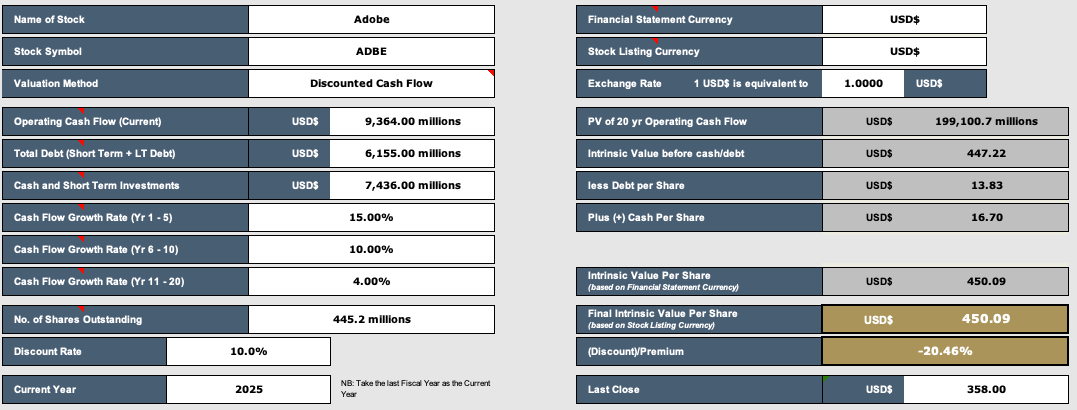Click USD$ unit beside Total Debt value
1077x410 pixels.
pos(305,153)
